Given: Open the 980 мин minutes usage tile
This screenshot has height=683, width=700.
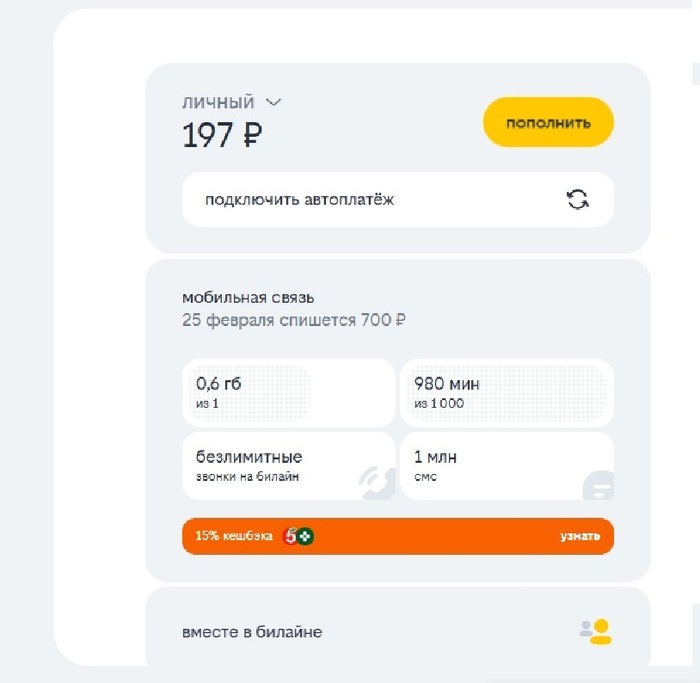Looking at the screenshot, I should pyautogui.click(x=506, y=392).
